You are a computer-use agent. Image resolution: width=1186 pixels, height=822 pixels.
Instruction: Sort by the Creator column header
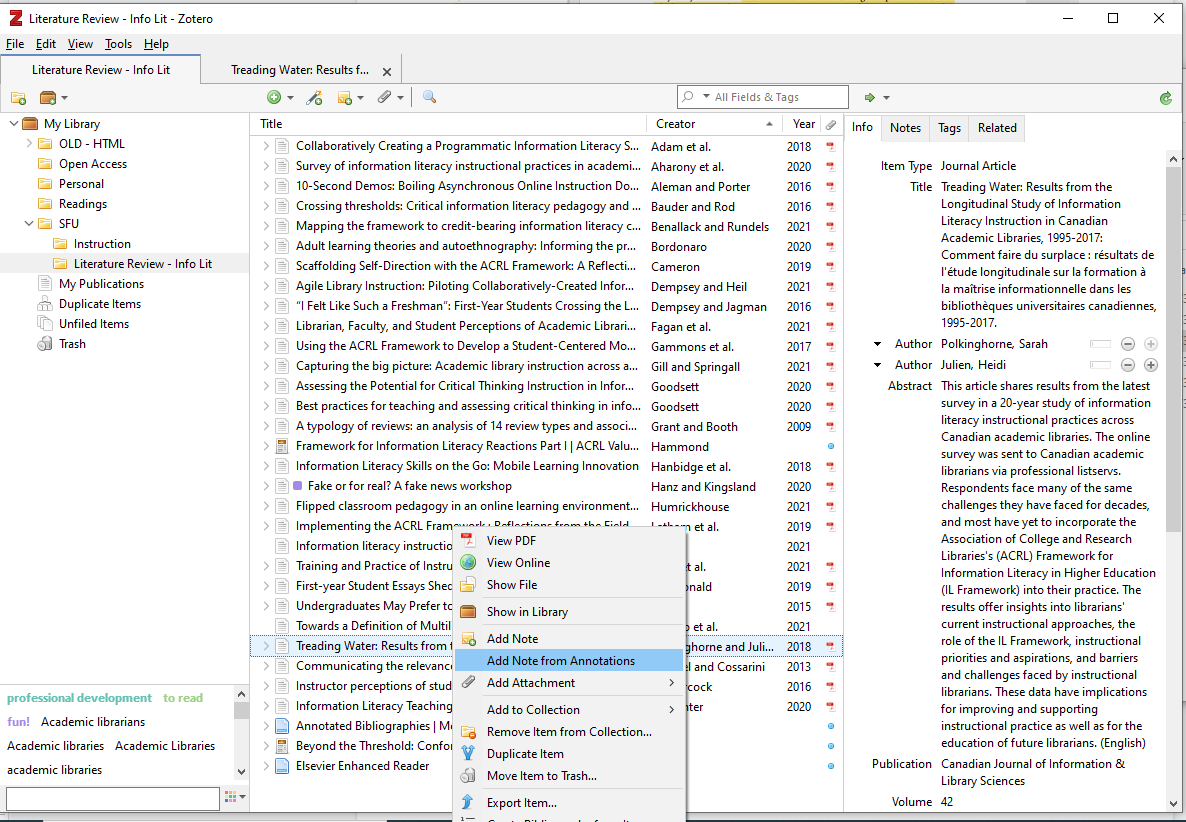[x=714, y=124]
